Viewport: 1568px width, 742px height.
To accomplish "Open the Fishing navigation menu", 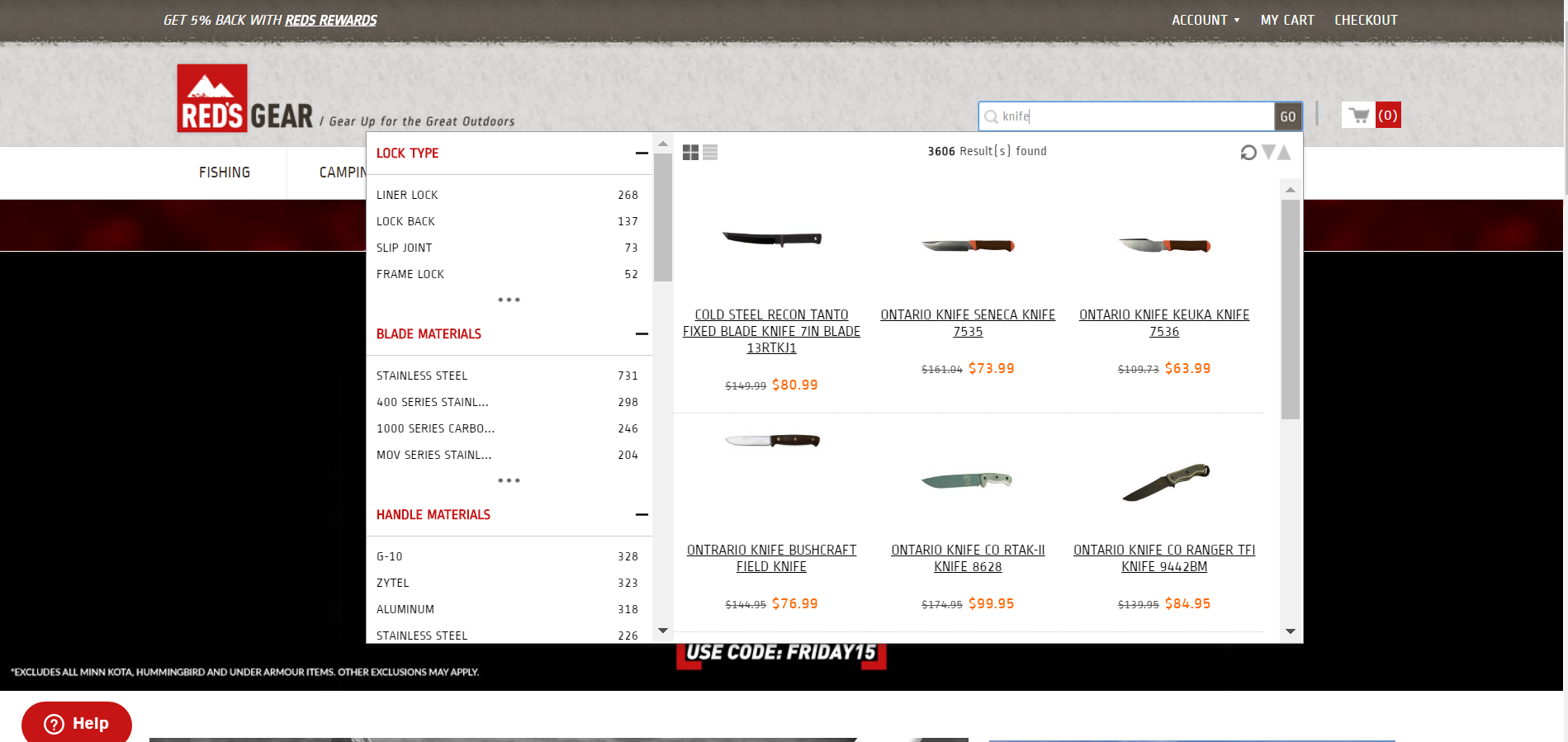I will click(225, 173).
